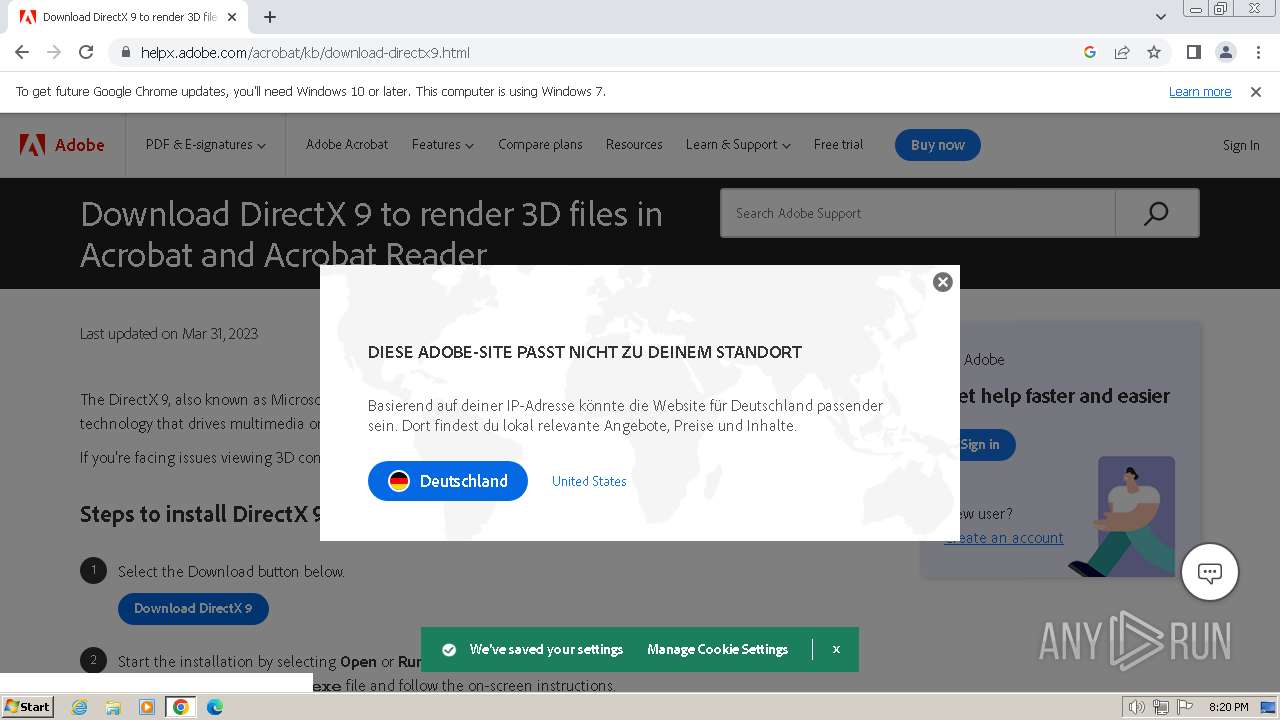
Task: Open Adobe Acrobat nav item
Action: 347,145
